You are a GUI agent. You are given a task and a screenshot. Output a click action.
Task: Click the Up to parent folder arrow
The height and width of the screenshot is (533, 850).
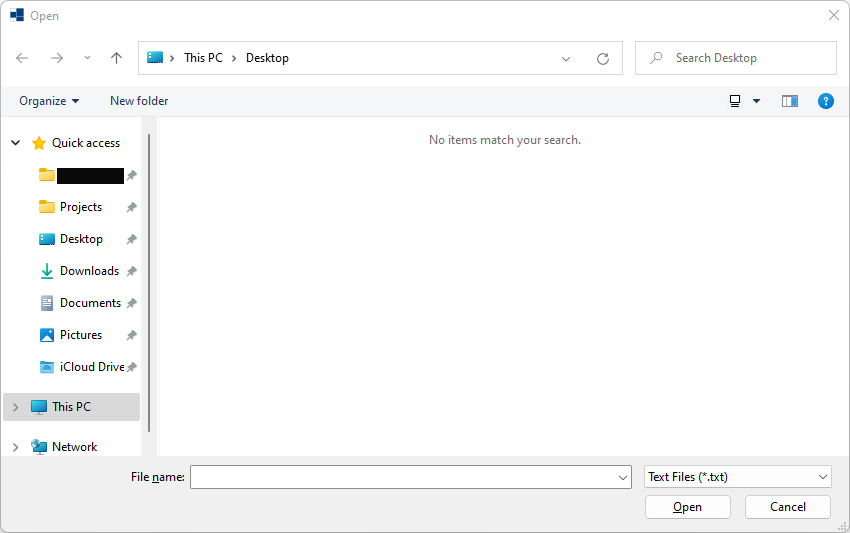[x=116, y=58]
